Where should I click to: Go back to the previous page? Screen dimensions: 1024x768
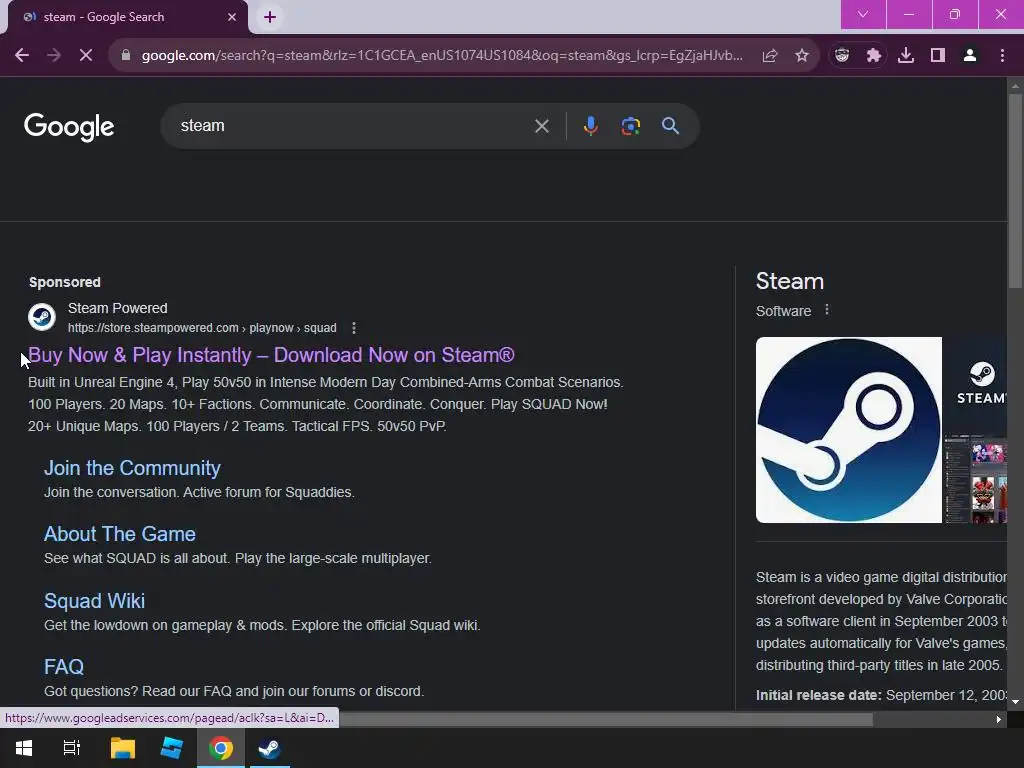22,56
